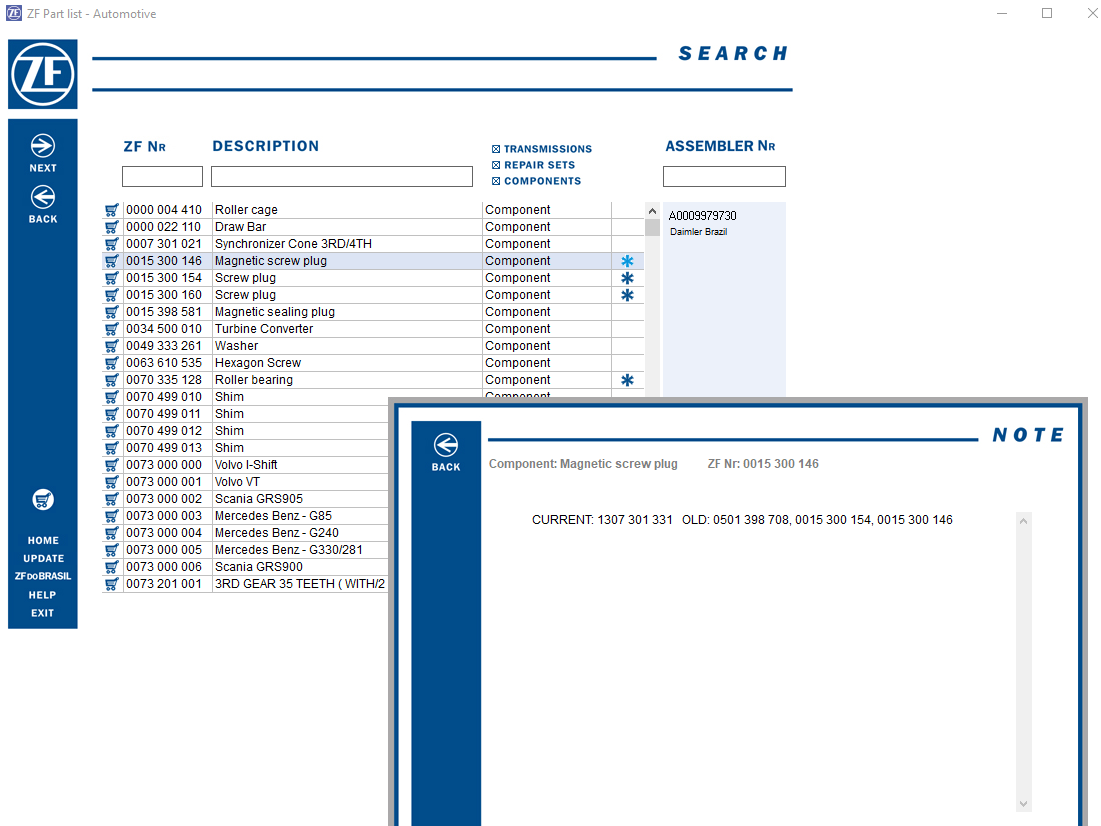Screen dimensions: 1101x826
Task: Go to HOME in the sidebar
Action: click(43, 540)
